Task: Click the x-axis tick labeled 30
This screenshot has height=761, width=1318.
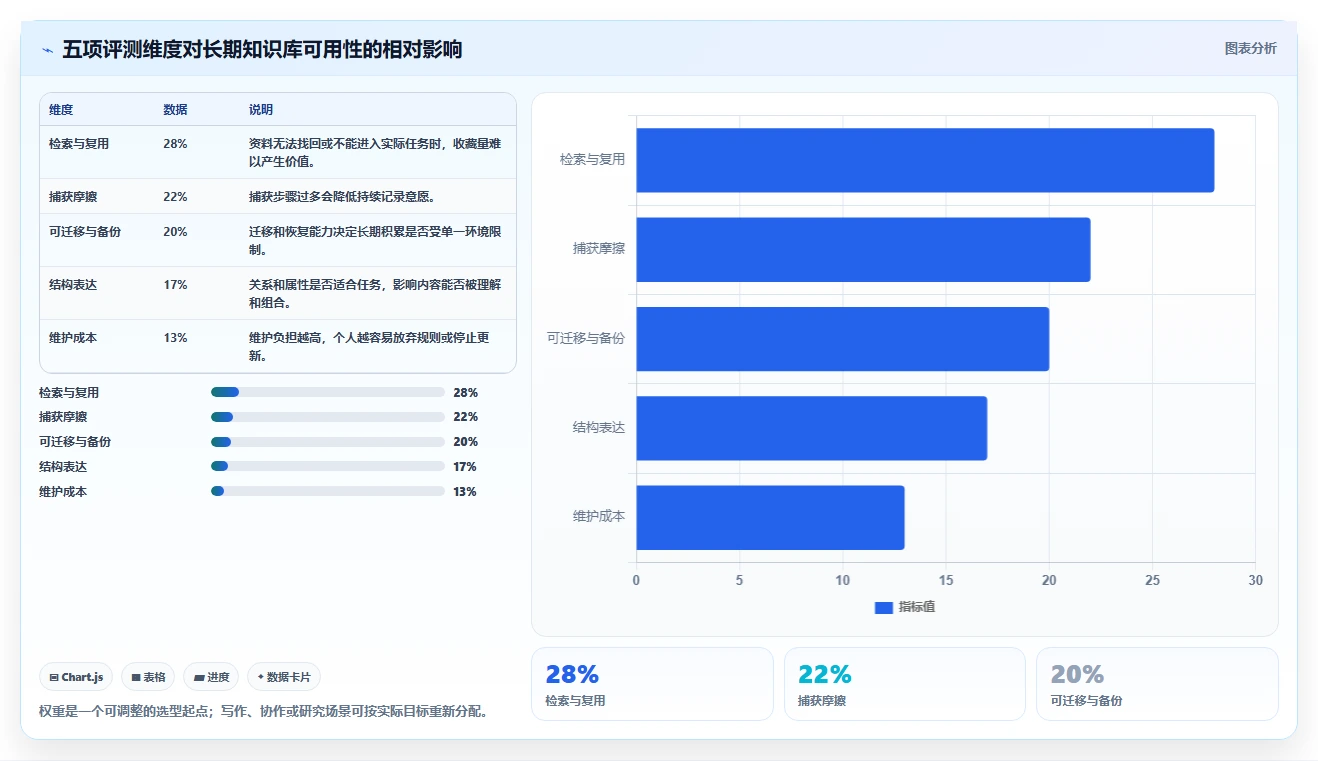Action: point(1256,581)
